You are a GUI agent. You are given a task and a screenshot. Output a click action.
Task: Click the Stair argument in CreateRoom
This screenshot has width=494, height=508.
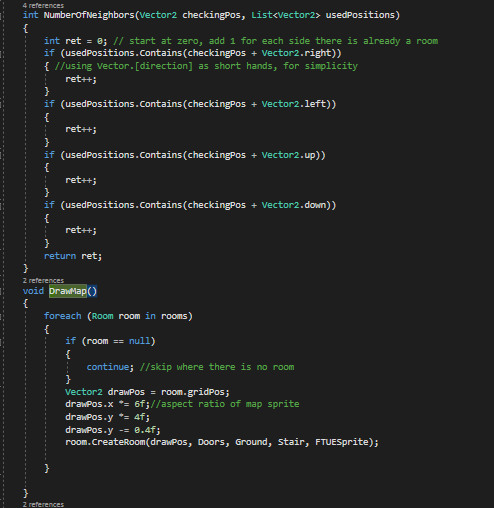[x=291, y=442]
